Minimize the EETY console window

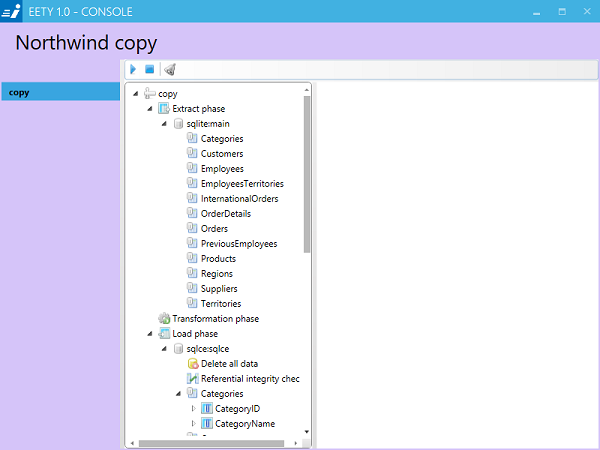[x=536, y=12]
